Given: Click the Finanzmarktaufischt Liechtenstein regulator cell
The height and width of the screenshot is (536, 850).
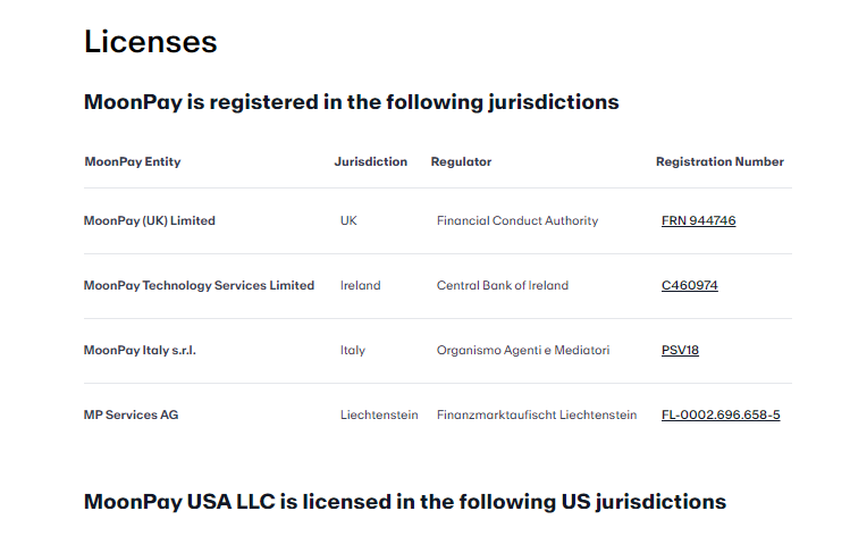Looking at the screenshot, I should (536, 415).
